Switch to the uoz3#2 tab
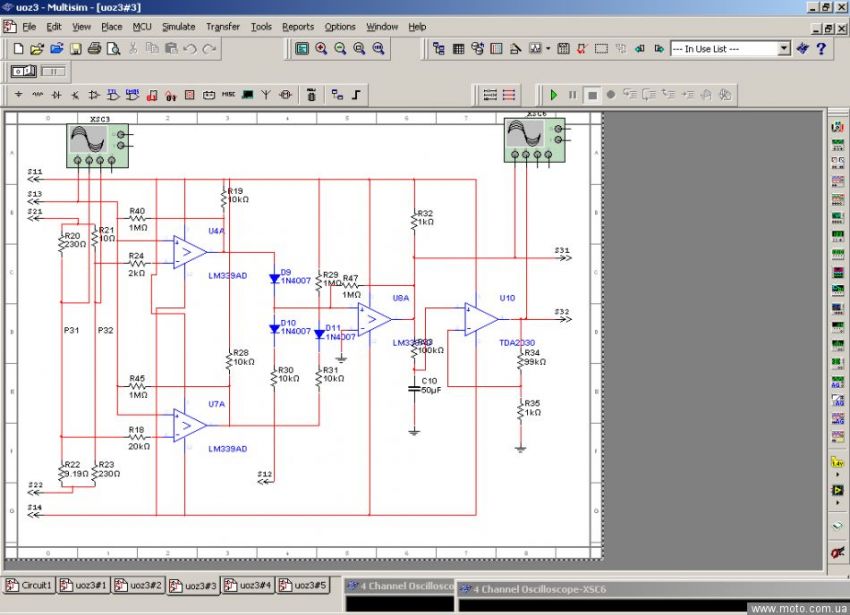Image resolution: width=850 pixels, height=615 pixels. click(x=139, y=585)
